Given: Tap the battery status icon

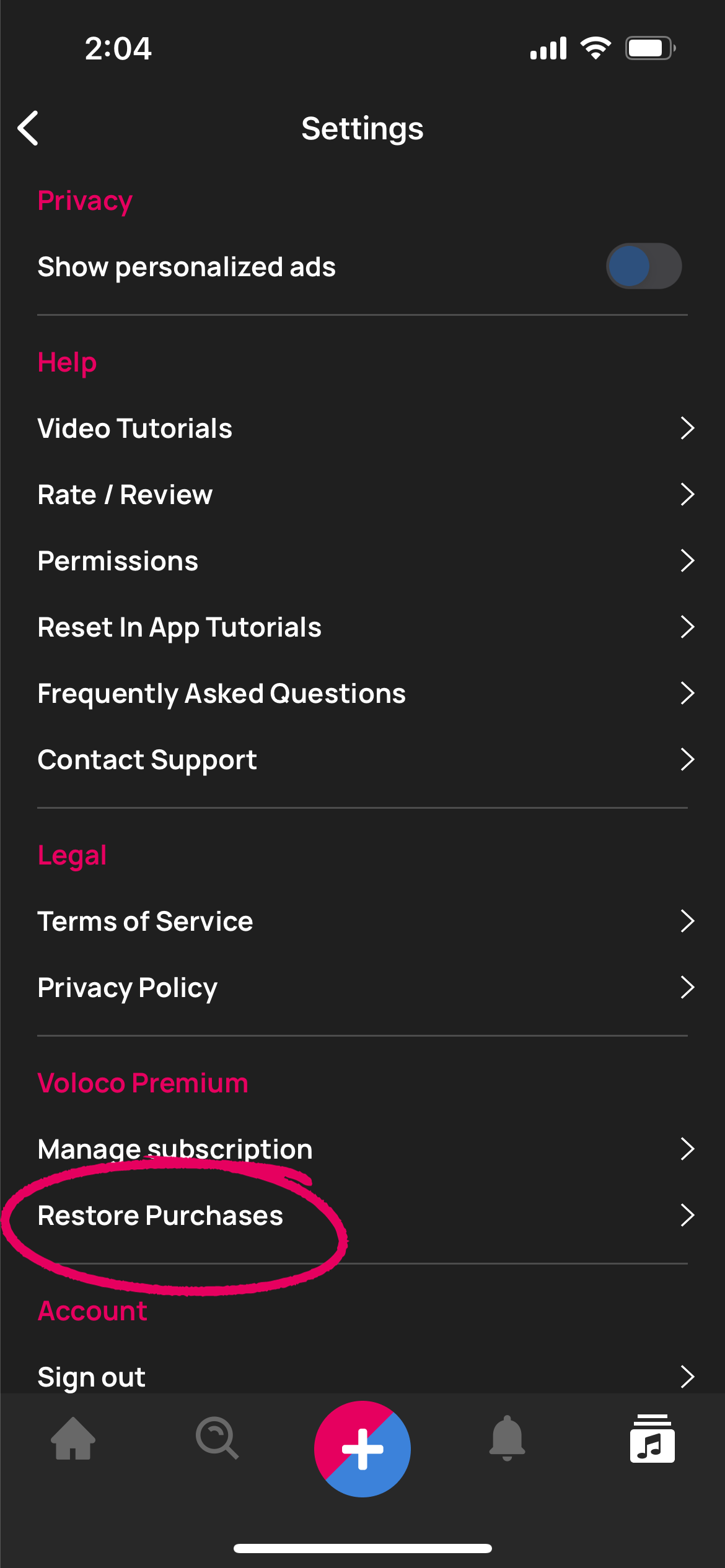Looking at the screenshot, I should [649, 48].
